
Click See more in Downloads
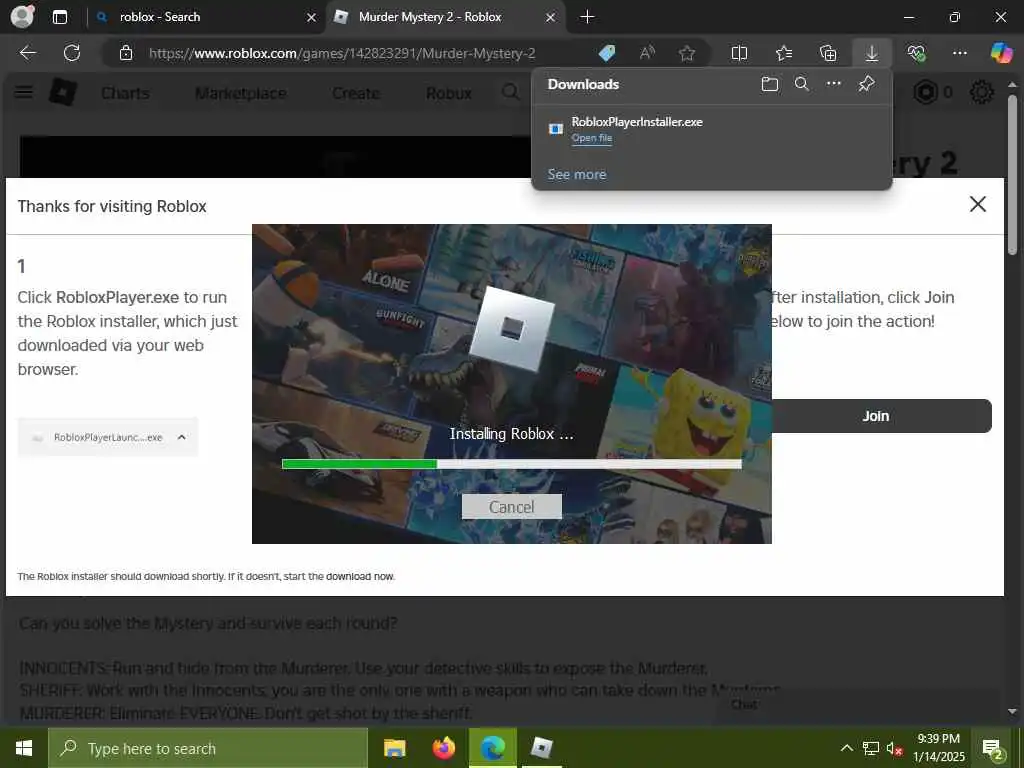(577, 174)
